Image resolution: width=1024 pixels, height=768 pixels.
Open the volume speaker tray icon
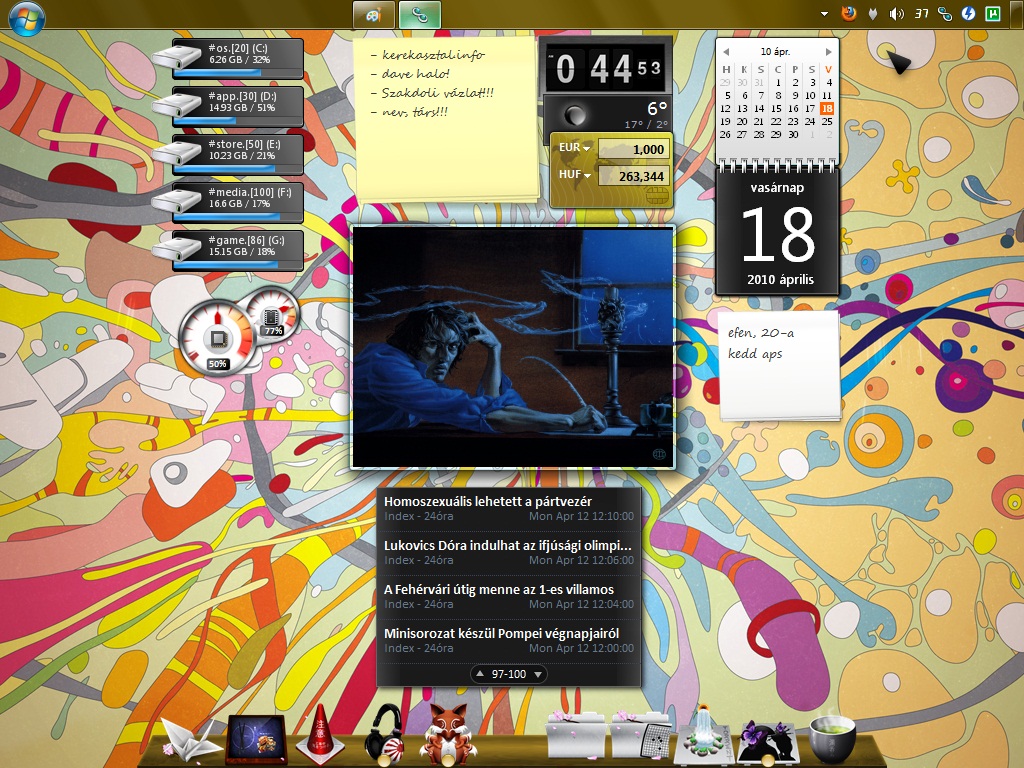click(x=897, y=14)
